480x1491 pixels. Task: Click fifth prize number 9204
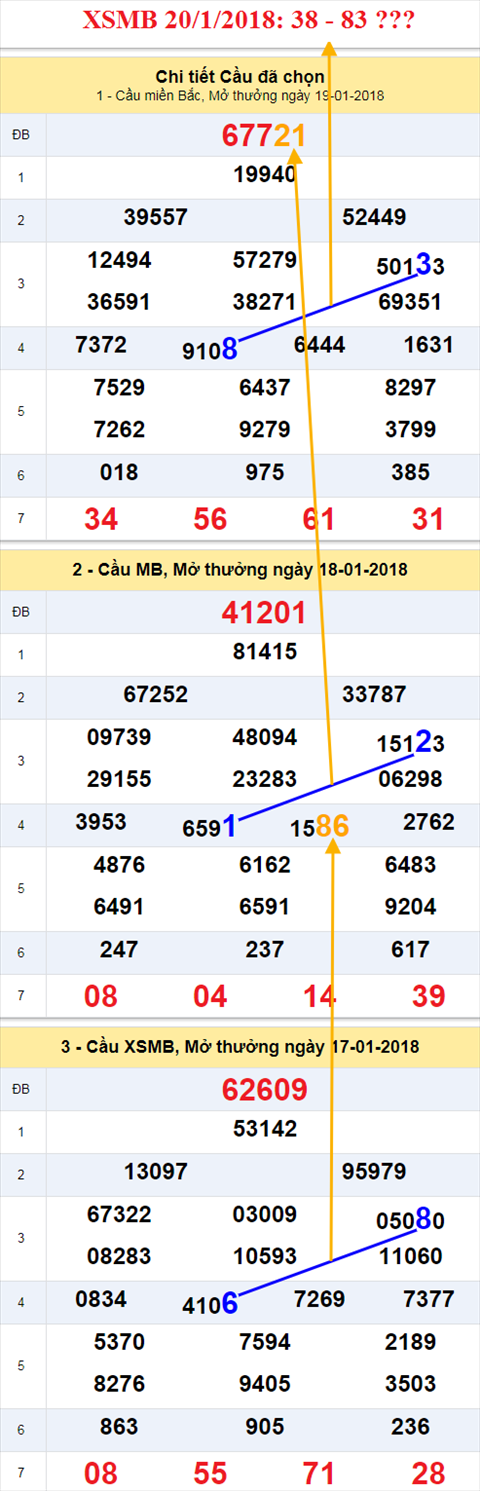click(x=410, y=906)
